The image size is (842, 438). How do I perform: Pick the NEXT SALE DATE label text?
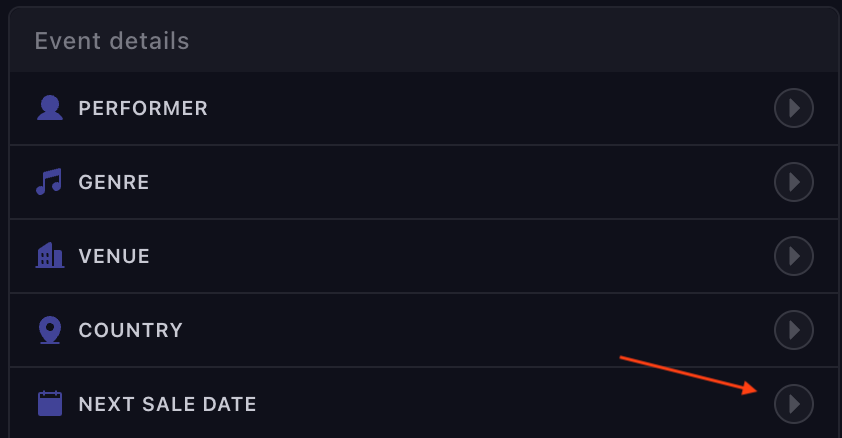[168, 404]
